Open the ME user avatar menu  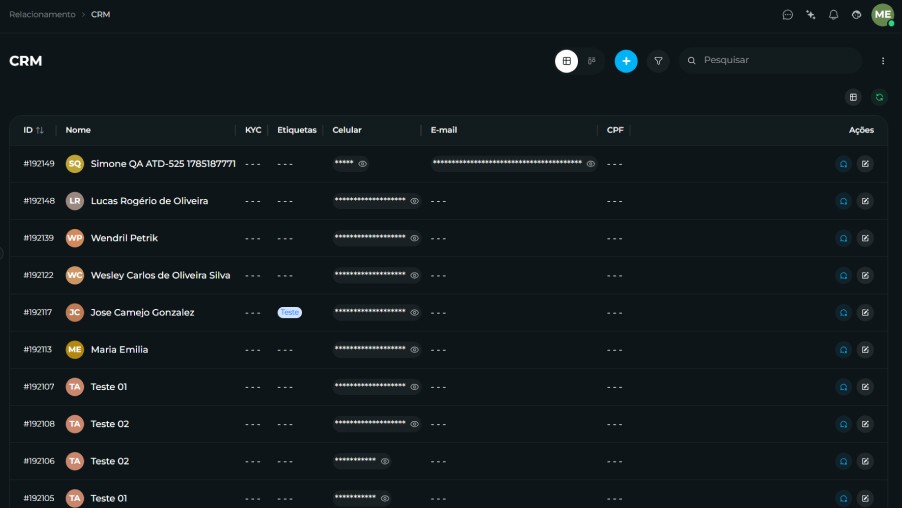pyautogui.click(x=883, y=15)
